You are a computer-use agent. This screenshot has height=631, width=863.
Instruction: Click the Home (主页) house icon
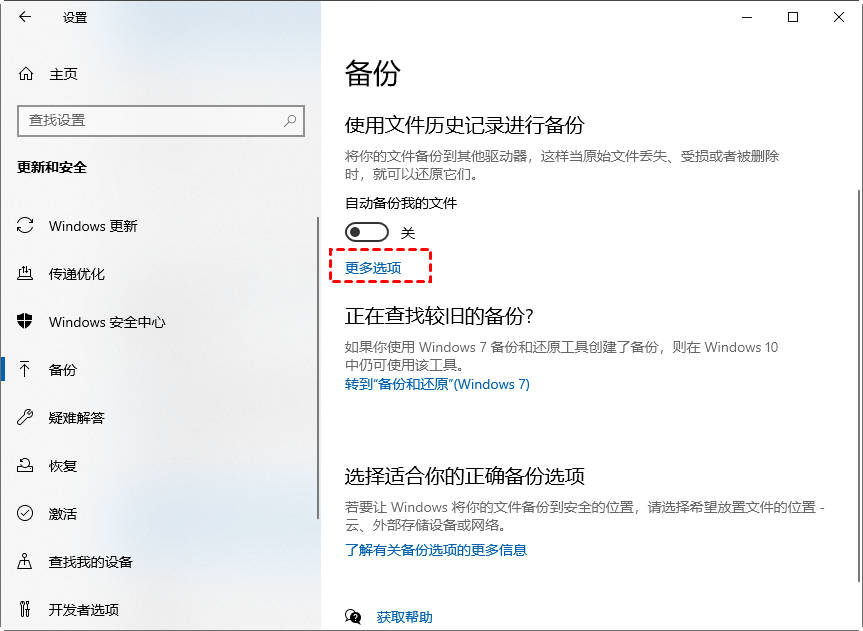coord(26,74)
